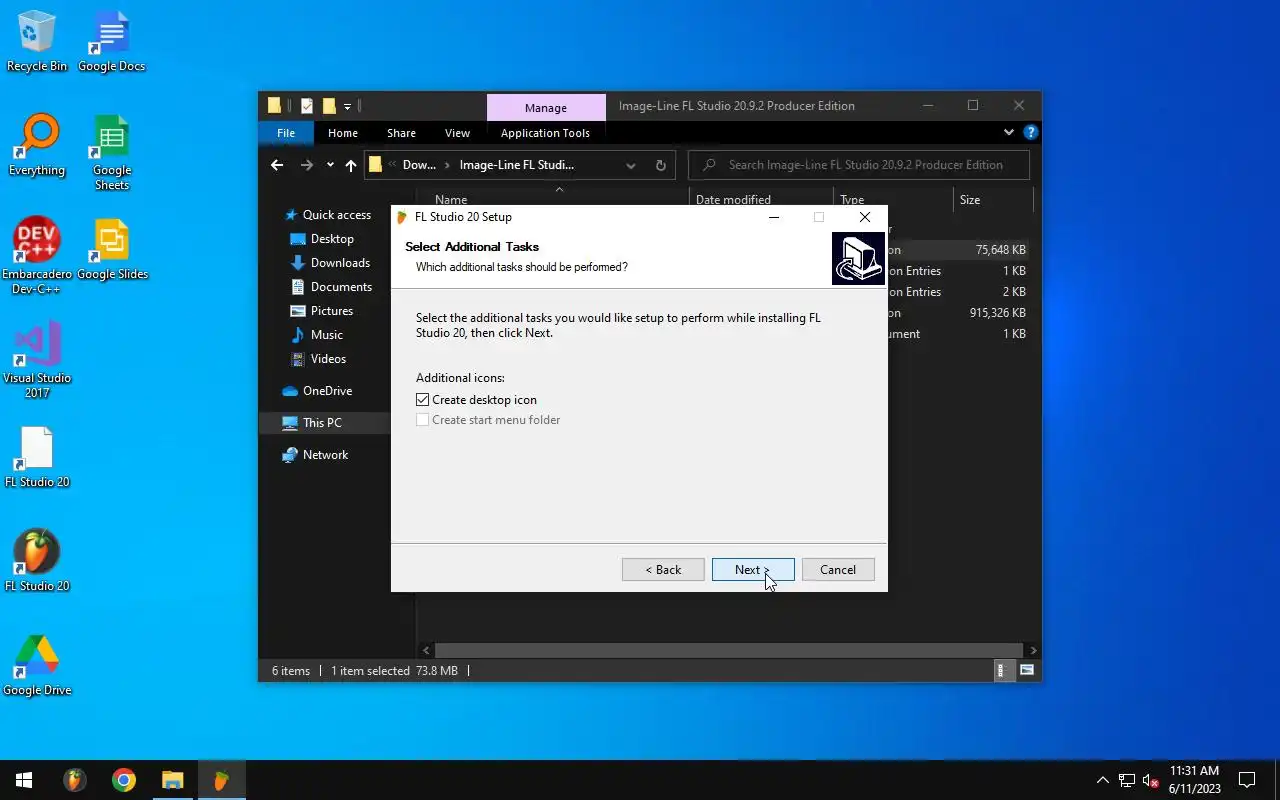Select the fruit-logo FL Studio 20 desktop icon

37,561
